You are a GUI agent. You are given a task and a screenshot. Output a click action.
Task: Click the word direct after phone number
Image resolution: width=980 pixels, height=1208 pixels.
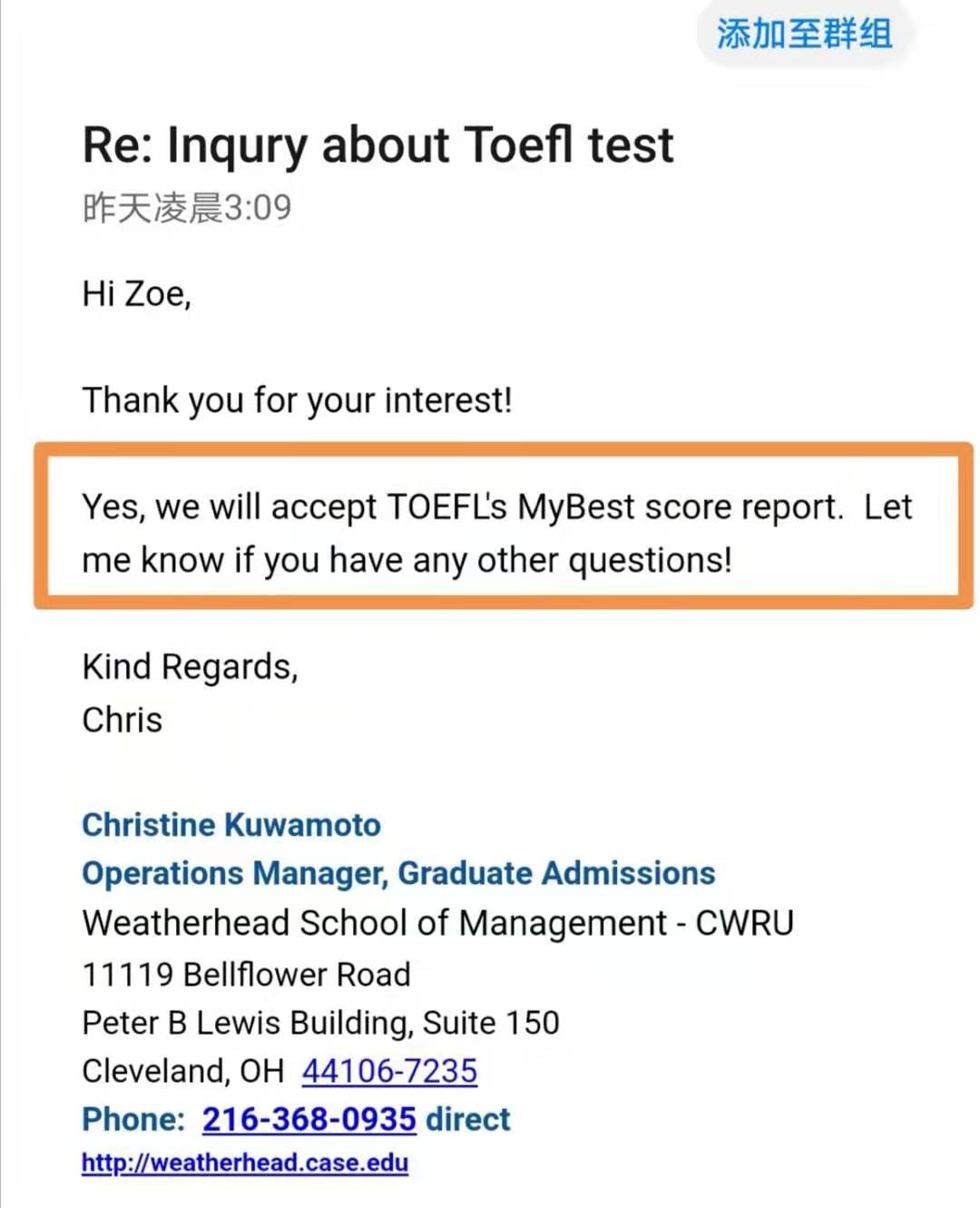click(x=468, y=1119)
